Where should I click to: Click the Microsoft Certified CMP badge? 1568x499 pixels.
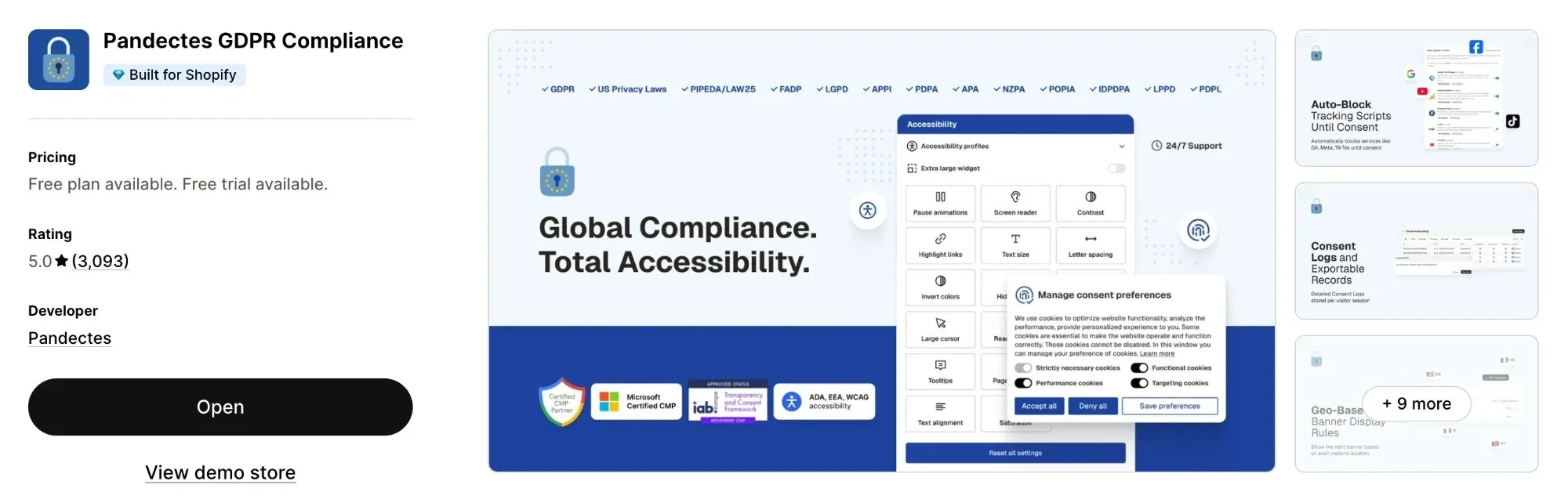[637, 402]
